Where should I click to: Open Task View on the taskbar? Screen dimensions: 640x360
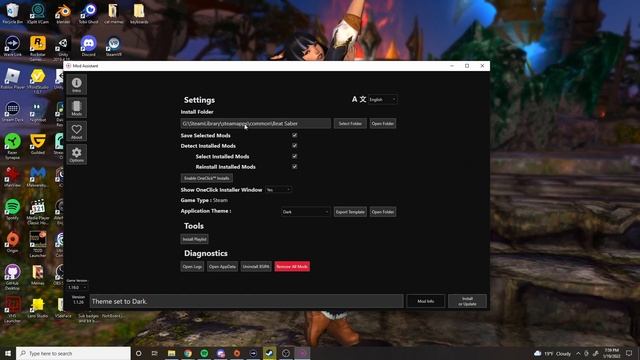tap(155, 353)
